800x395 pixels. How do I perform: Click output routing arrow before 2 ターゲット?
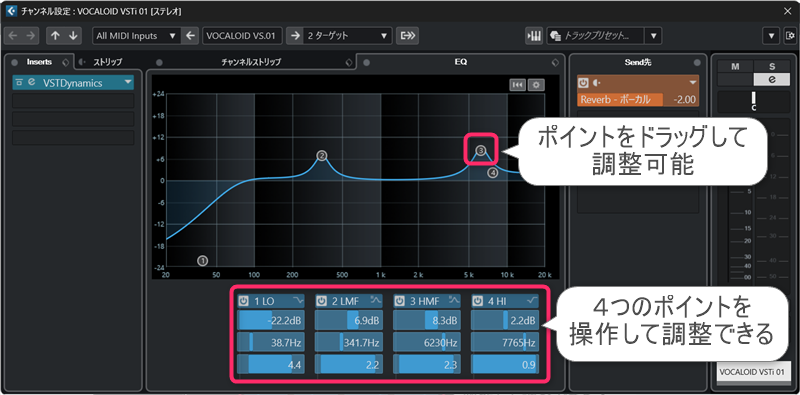(x=294, y=36)
